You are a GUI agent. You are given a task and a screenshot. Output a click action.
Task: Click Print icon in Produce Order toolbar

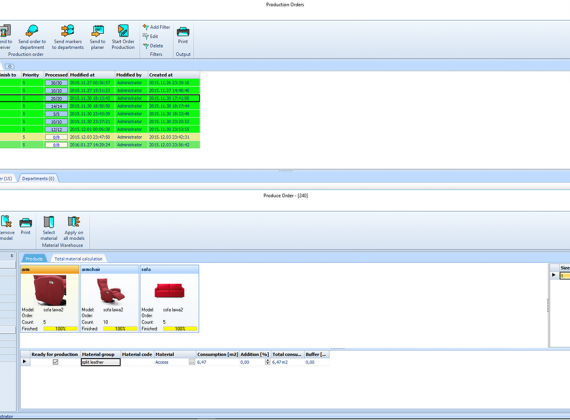click(25, 223)
